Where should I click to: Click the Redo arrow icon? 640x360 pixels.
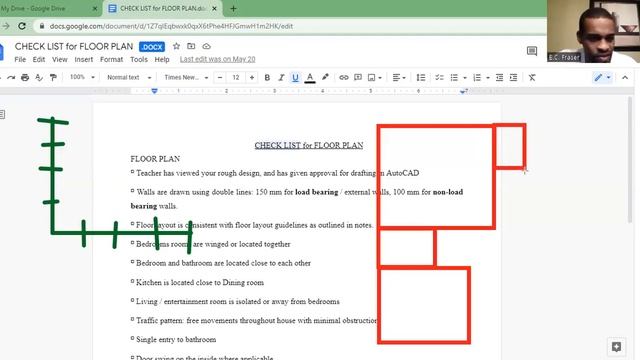(11, 78)
